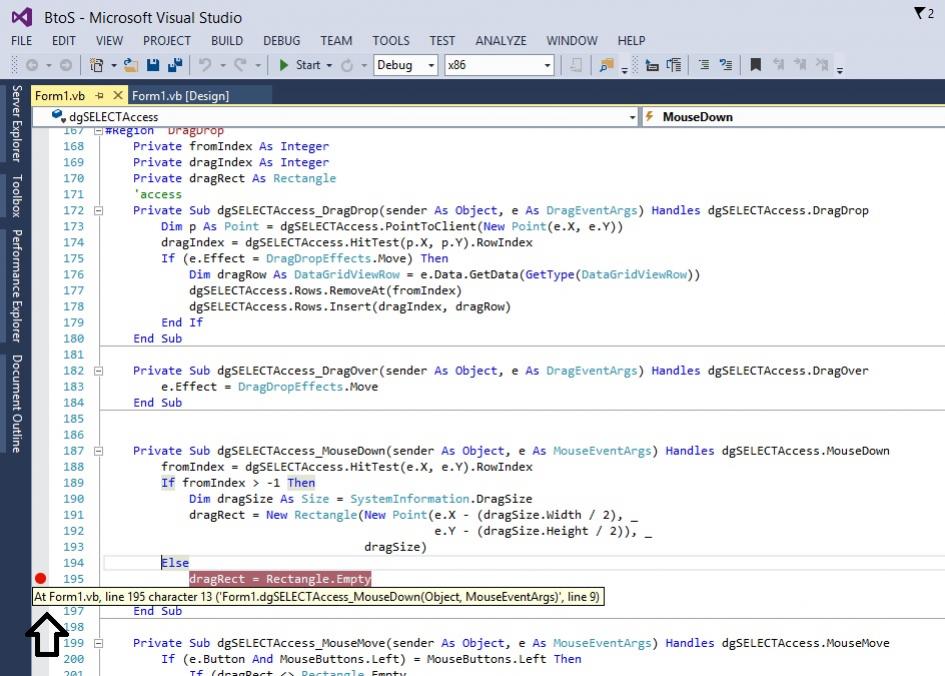Collapse the dgSELECTAccess_MouseMove sub at line 199

(98, 643)
